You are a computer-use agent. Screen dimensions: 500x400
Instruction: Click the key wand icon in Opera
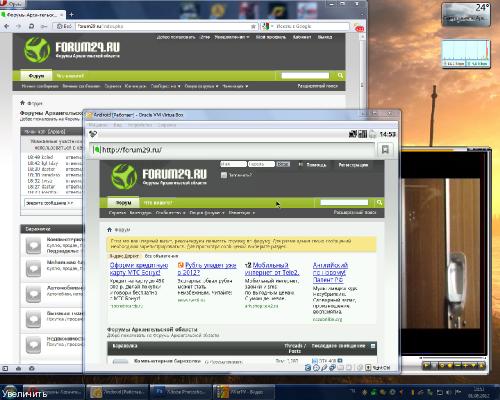[x=43, y=26]
